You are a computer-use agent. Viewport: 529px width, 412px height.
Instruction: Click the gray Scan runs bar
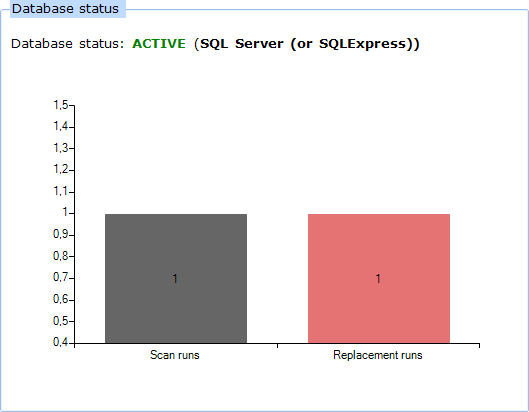[176, 279]
